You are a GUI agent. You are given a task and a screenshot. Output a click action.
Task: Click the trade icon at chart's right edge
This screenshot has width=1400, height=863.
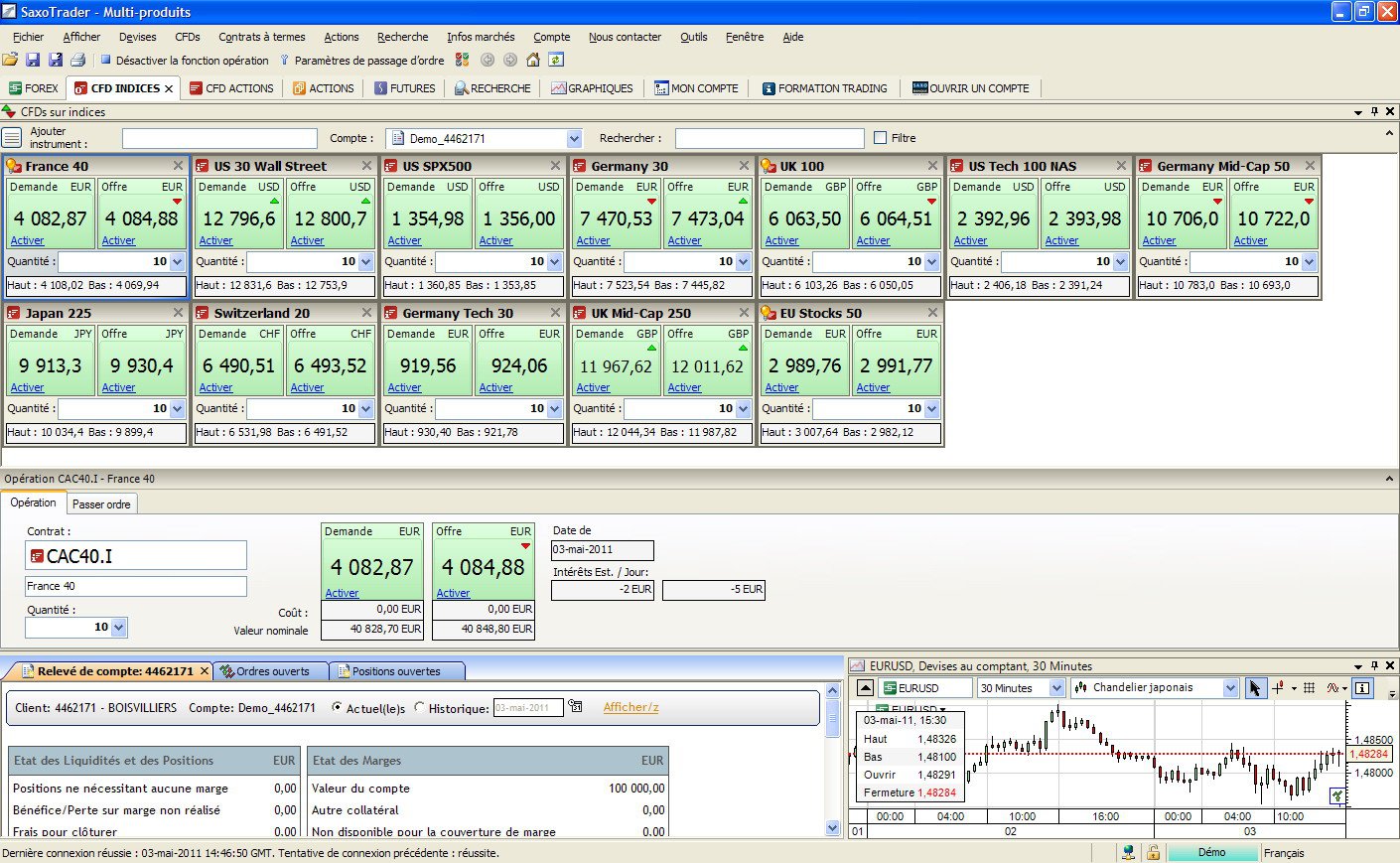pyautogui.click(x=1337, y=796)
